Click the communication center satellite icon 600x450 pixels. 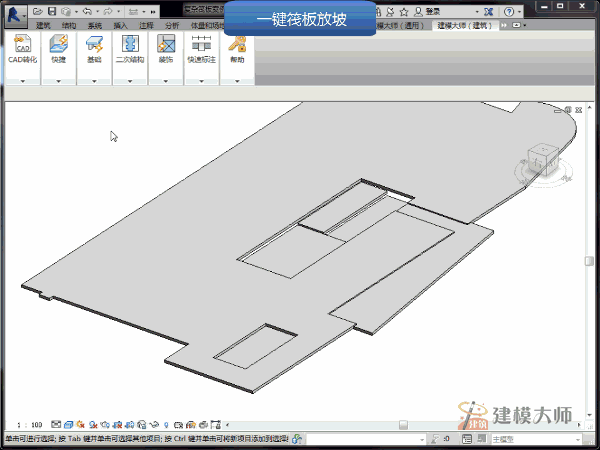[390, 12]
